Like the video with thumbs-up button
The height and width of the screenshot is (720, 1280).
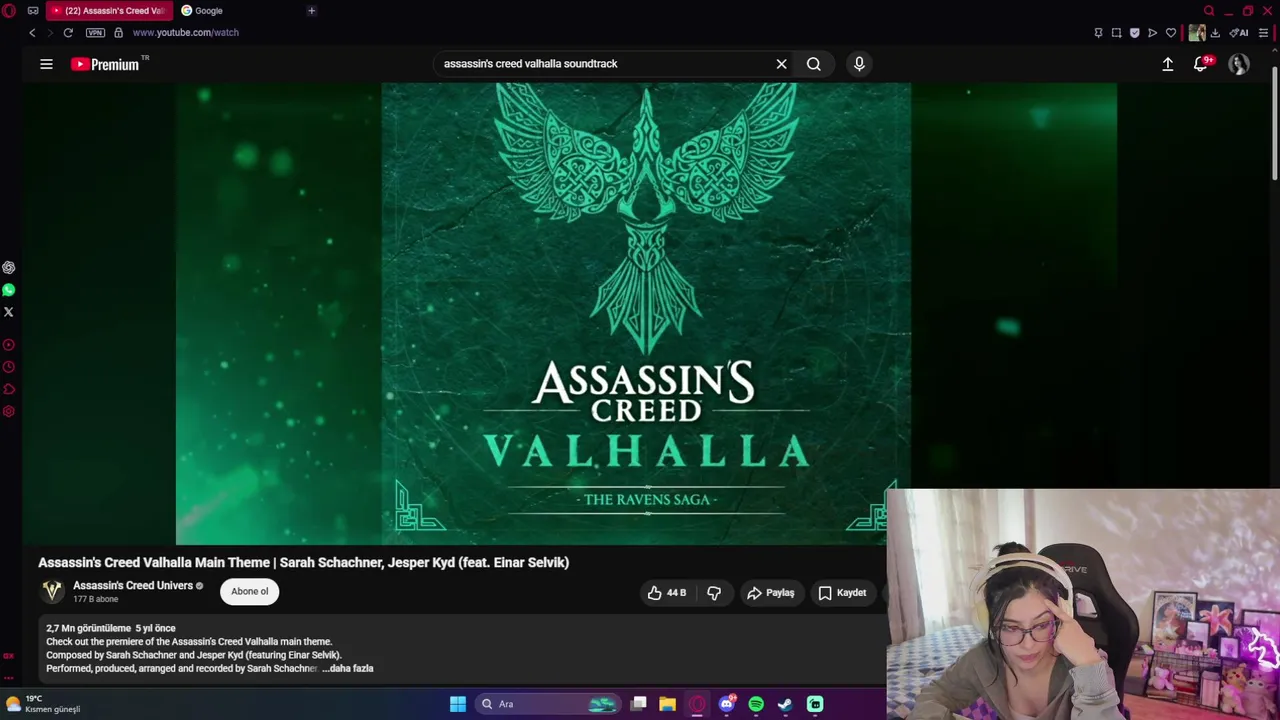pos(666,593)
